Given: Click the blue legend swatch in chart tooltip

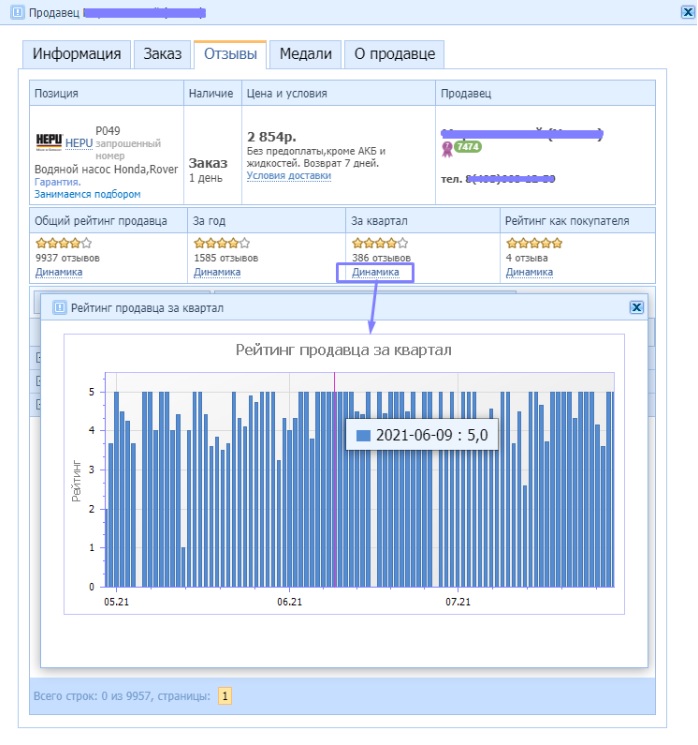Looking at the screenshot, I should (x=363, y=435).
